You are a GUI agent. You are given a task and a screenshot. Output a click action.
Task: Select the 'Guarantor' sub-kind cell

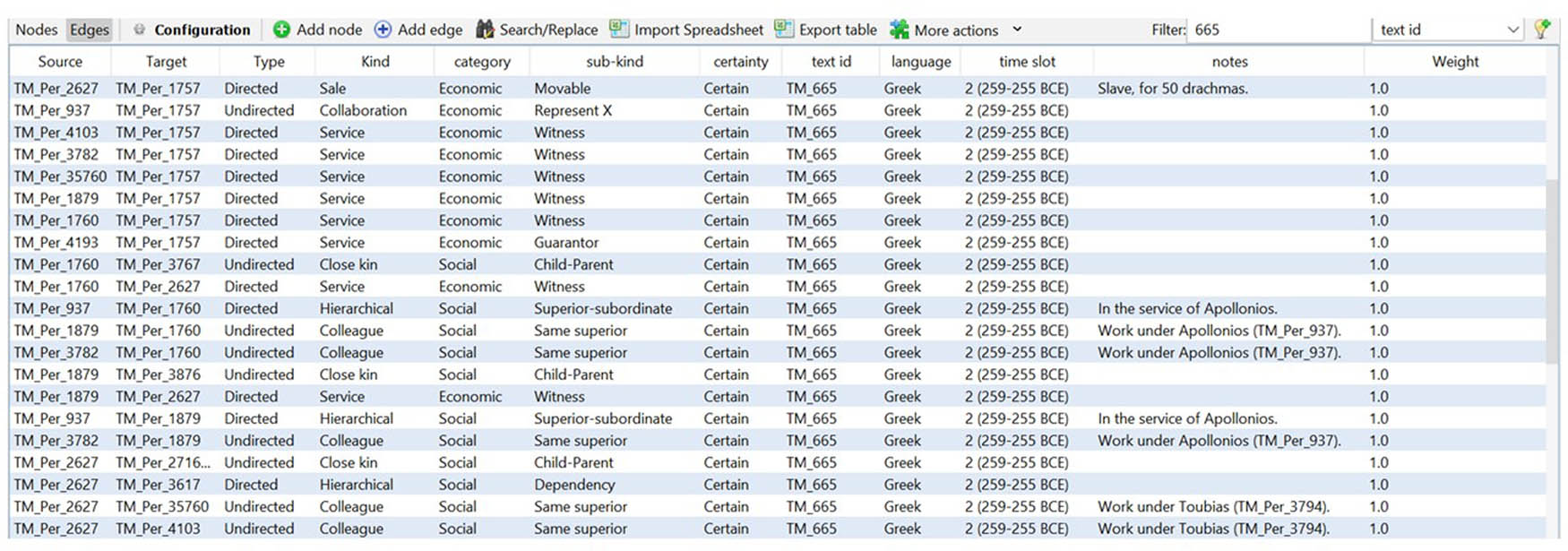(x=566, y=243)
